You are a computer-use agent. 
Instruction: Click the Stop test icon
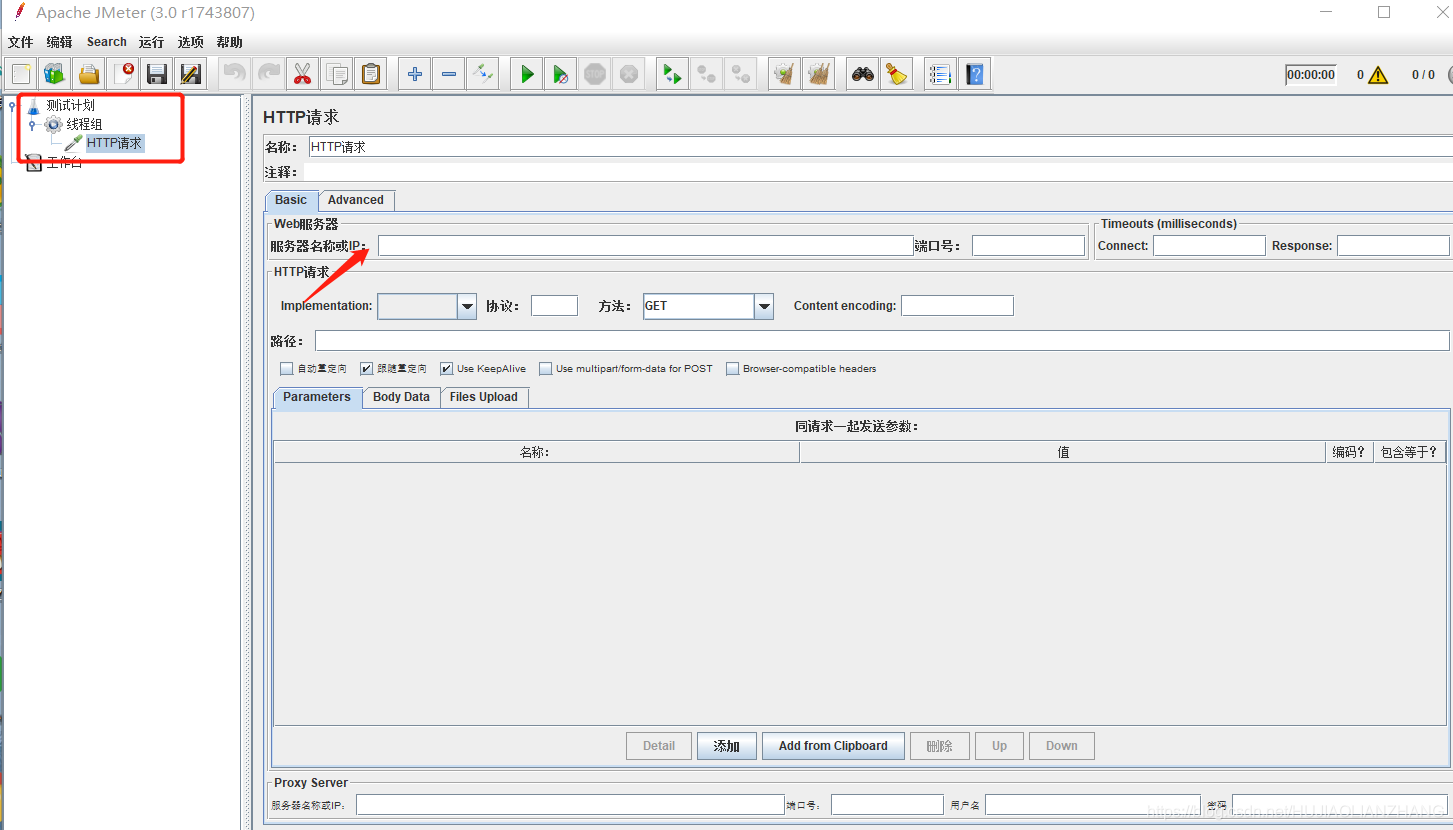pos(595,74)
